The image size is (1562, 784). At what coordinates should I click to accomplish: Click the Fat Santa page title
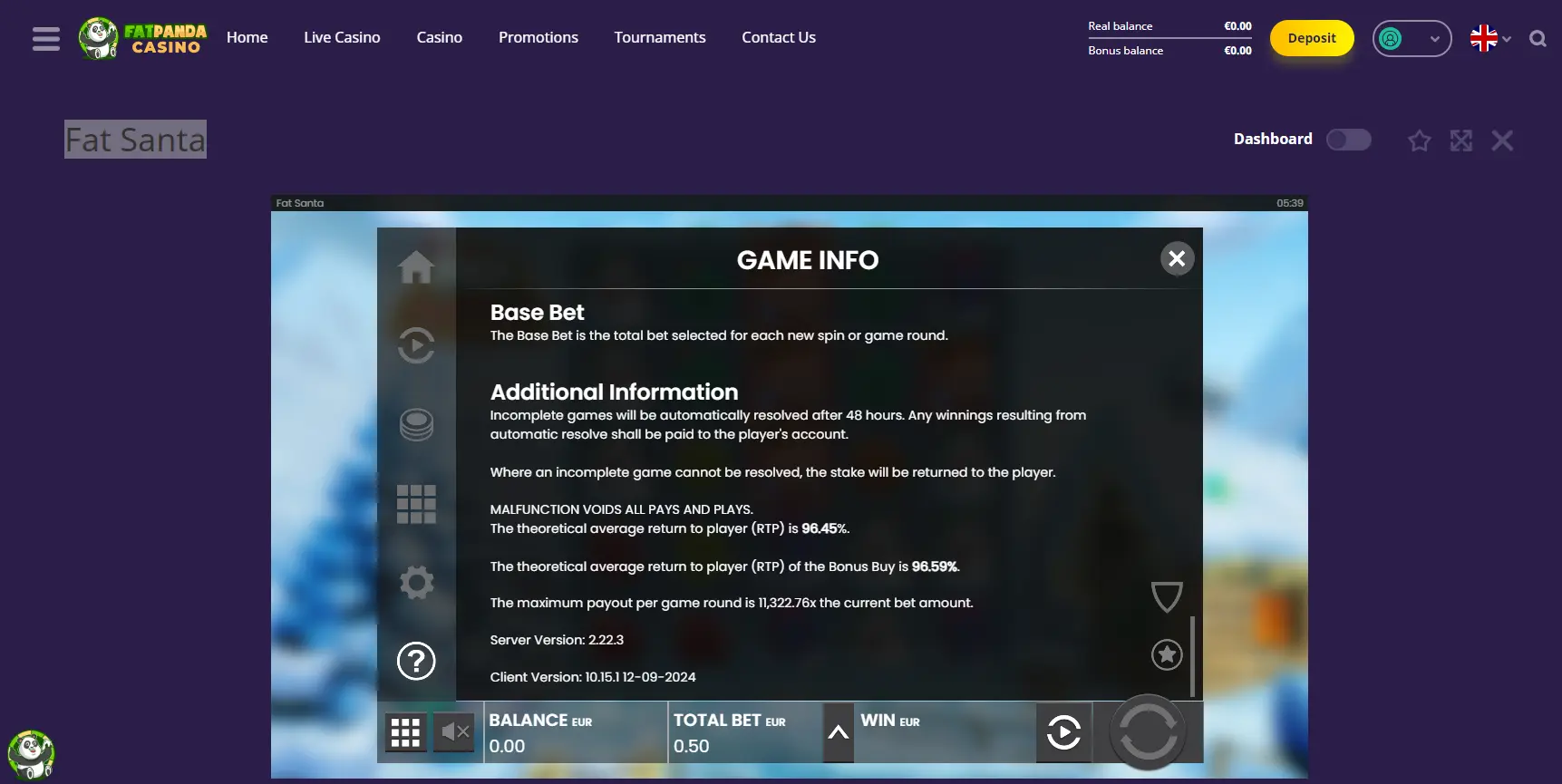[135, 140]
